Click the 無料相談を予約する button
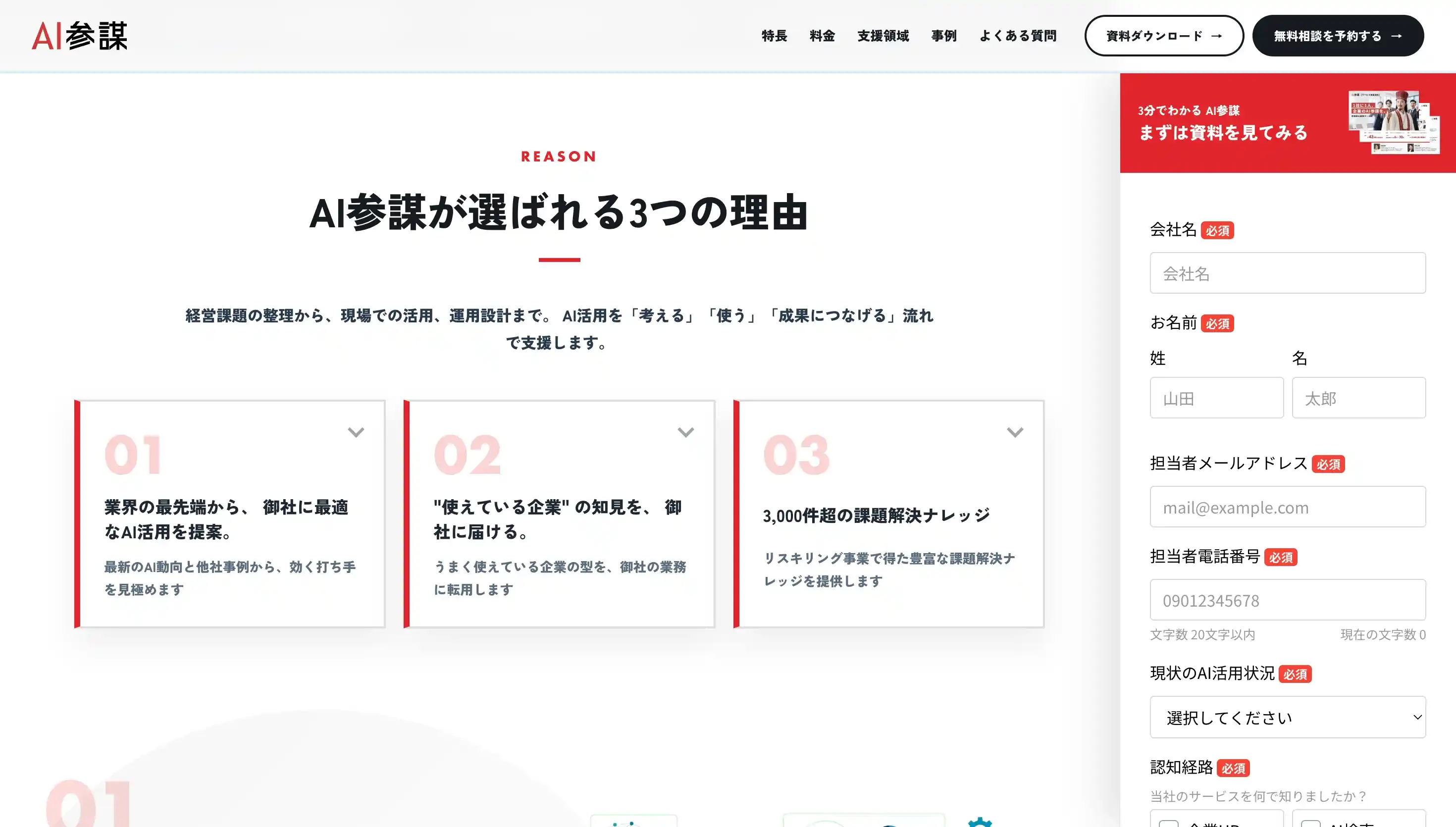Screen dimensions: 1456x827 (1338, 36)
